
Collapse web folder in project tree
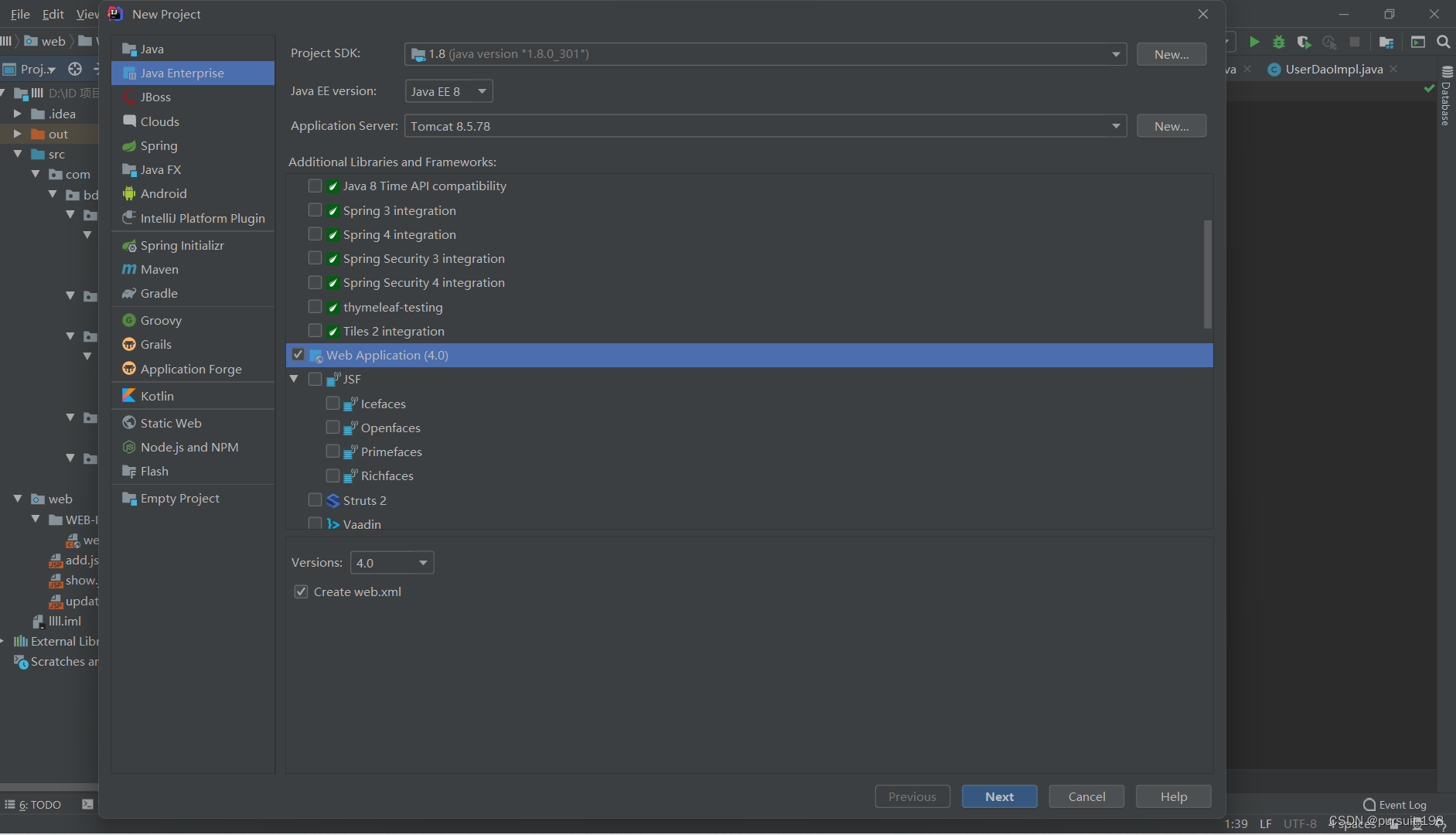(x=17, y=499)
